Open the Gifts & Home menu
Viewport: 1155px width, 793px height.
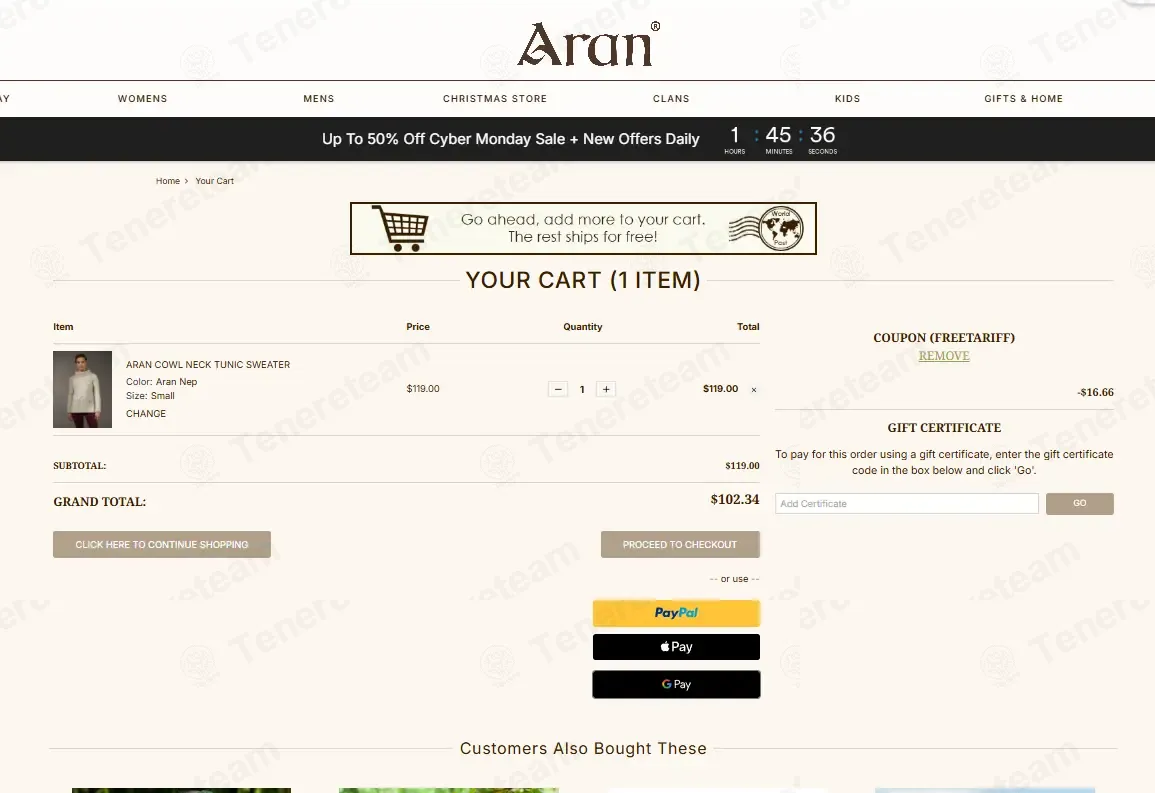click(x=1023, y=99)
